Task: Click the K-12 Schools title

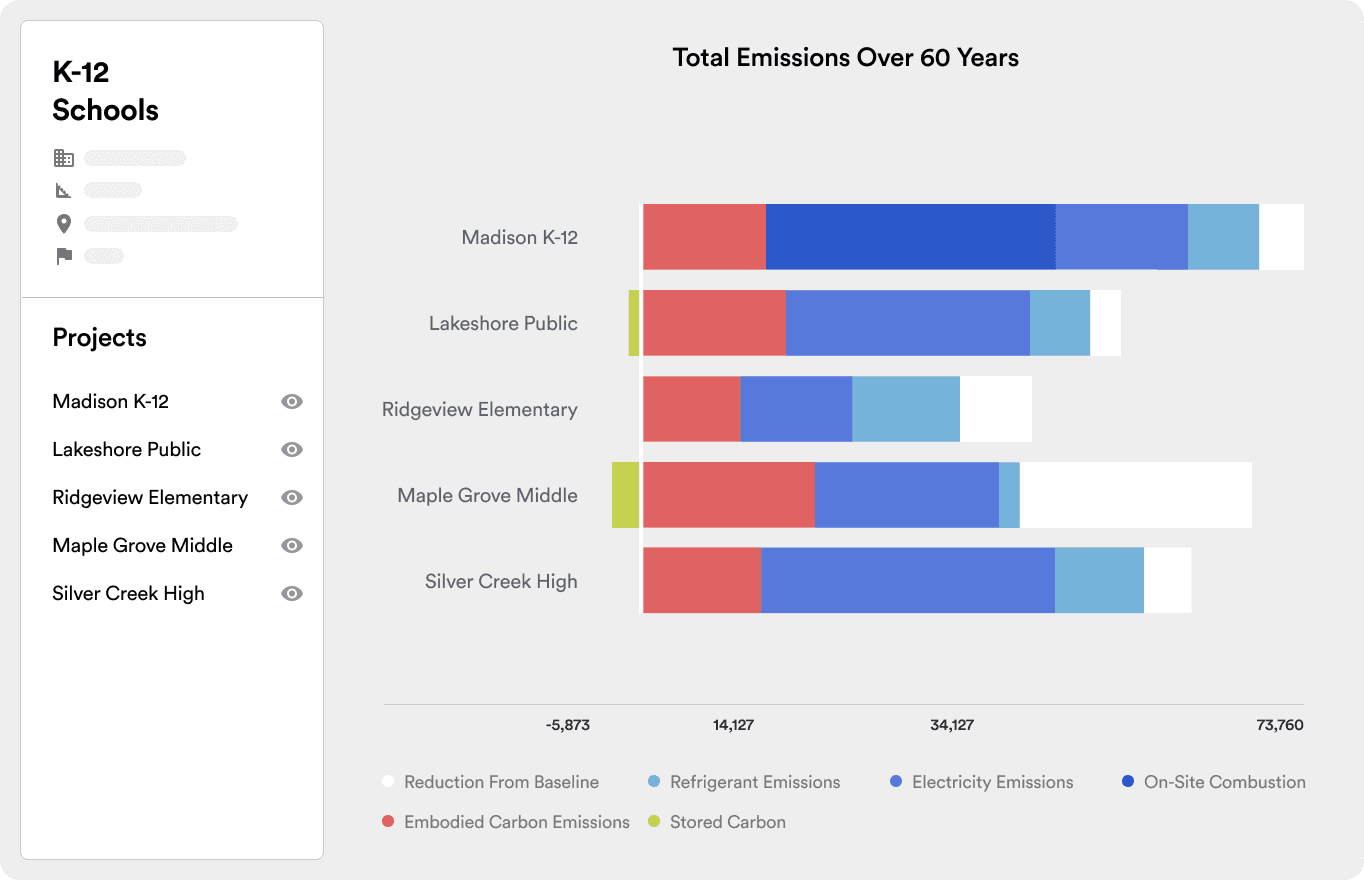Action: tap(106, 91)
